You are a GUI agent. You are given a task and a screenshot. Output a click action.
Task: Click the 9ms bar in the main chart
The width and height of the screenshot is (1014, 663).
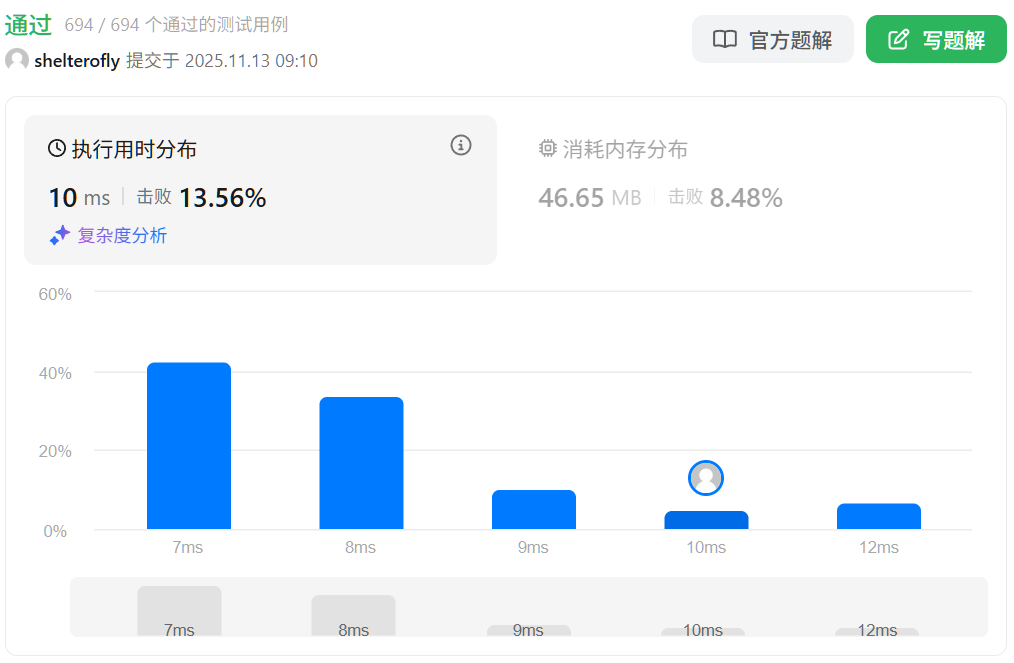[x=533, y=510]
